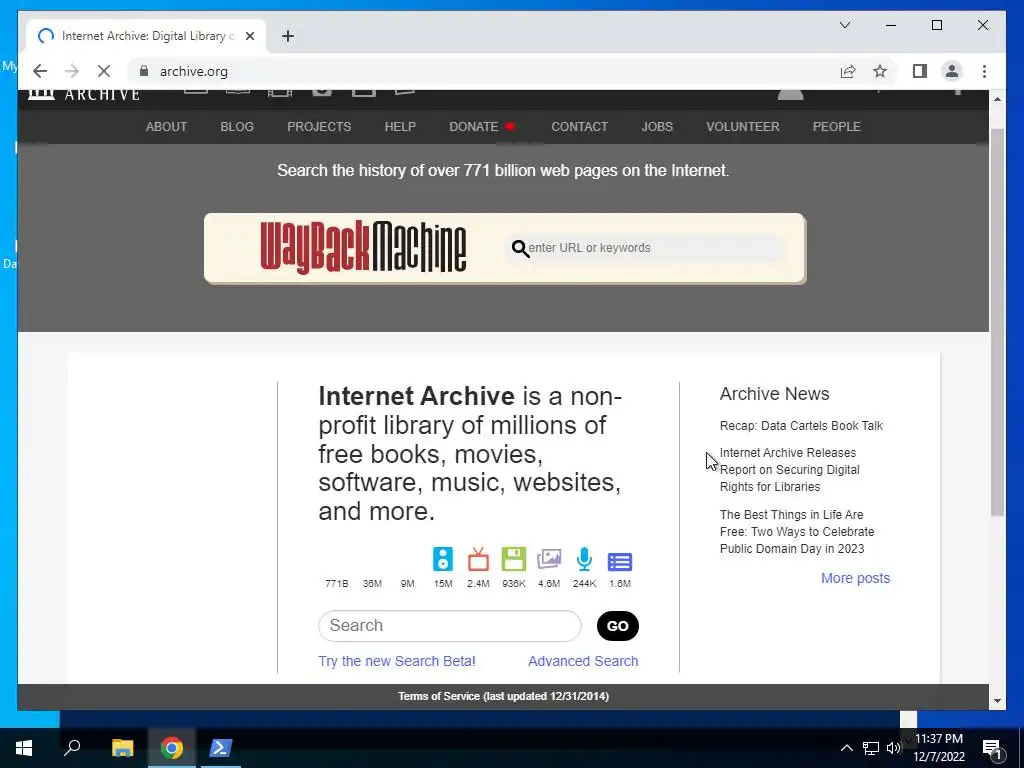Open the volume tray icon
Image resolution: width=1024 pixels, height=768 pixels.
pos(893,748)
